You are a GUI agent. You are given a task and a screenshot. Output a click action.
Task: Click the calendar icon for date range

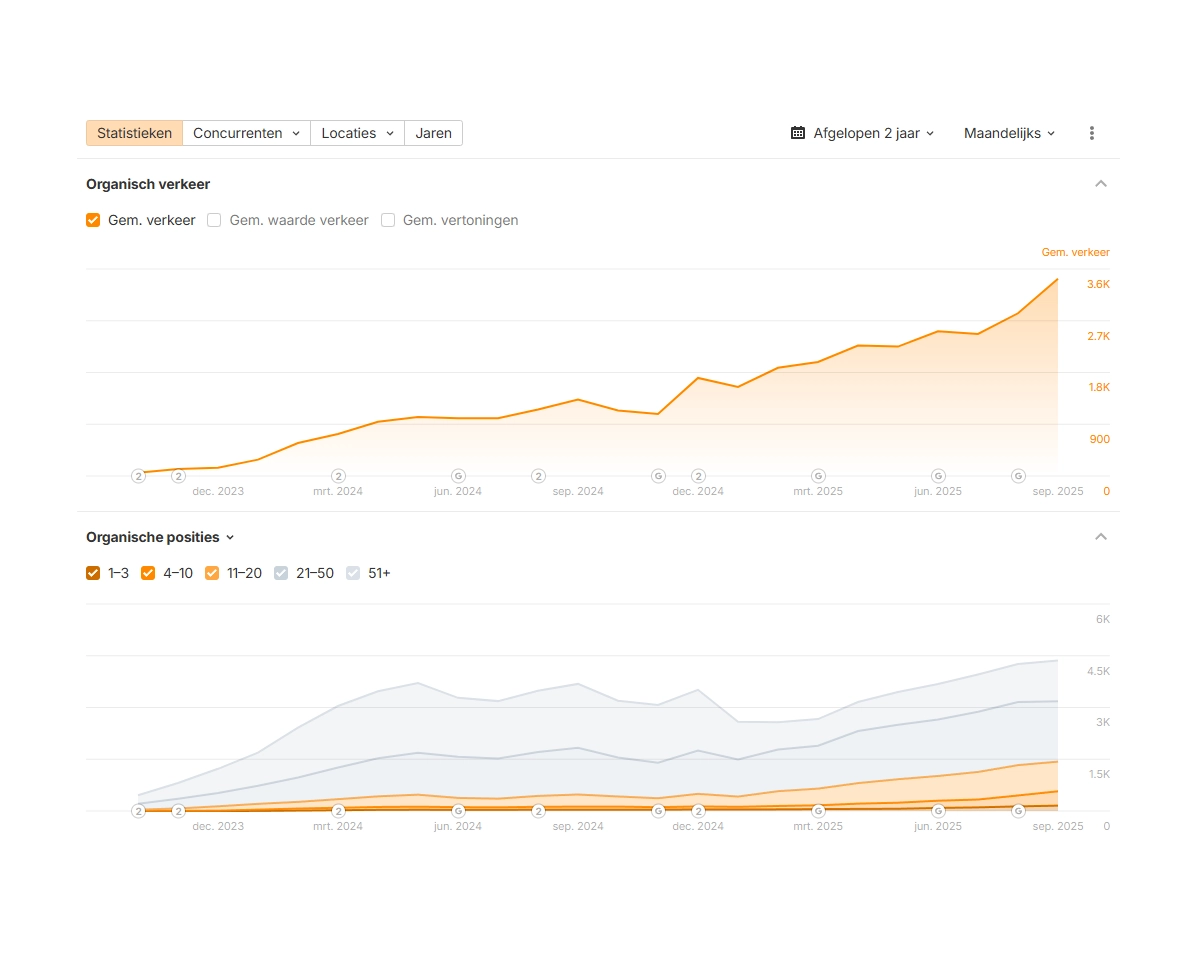[x=798, y=133]
